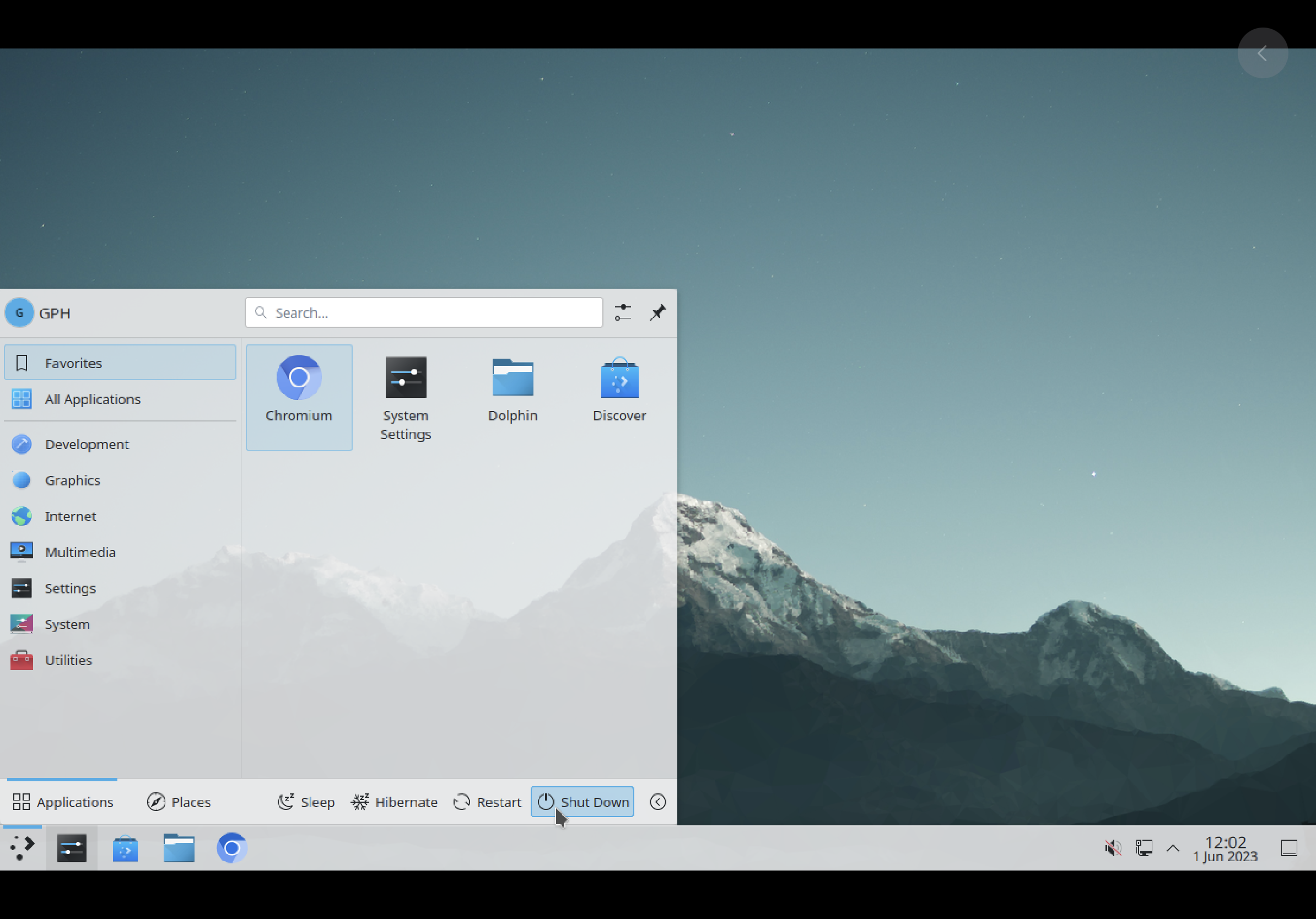Pin the application menu open
Screen dimensions: 1316x919
[x=657, y=313]
